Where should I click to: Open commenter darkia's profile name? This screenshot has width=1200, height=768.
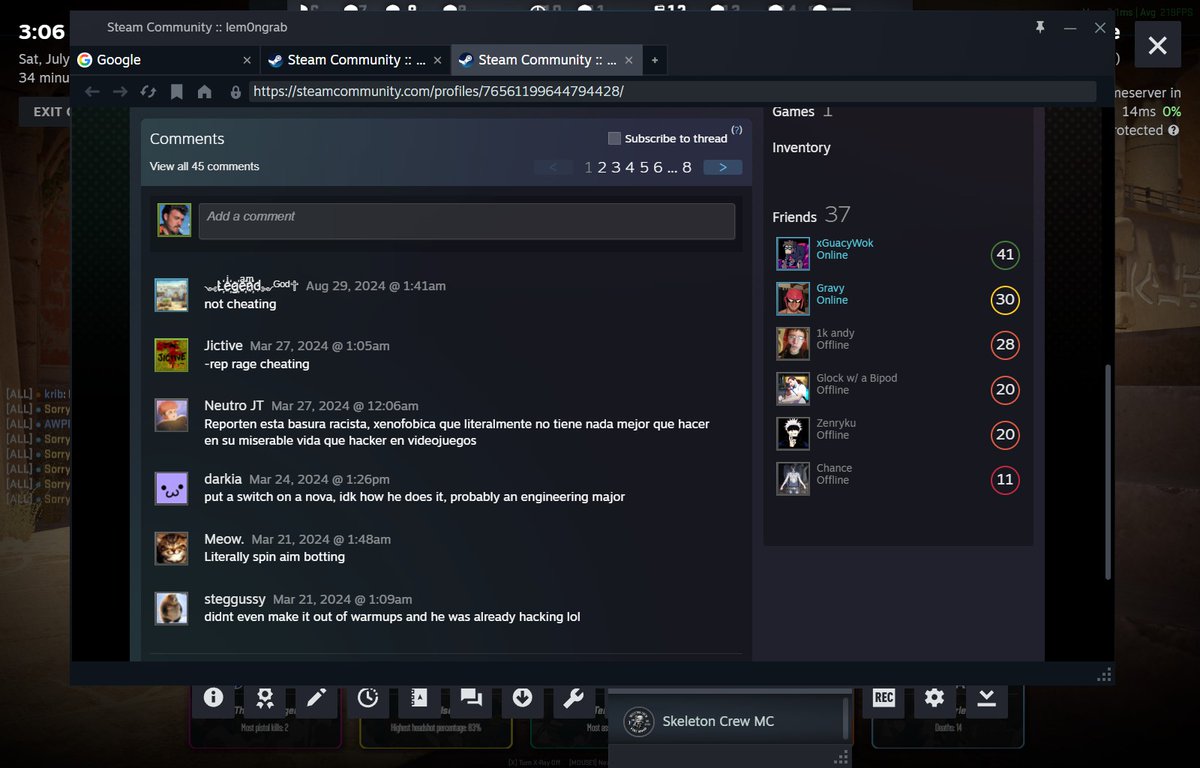223,479
